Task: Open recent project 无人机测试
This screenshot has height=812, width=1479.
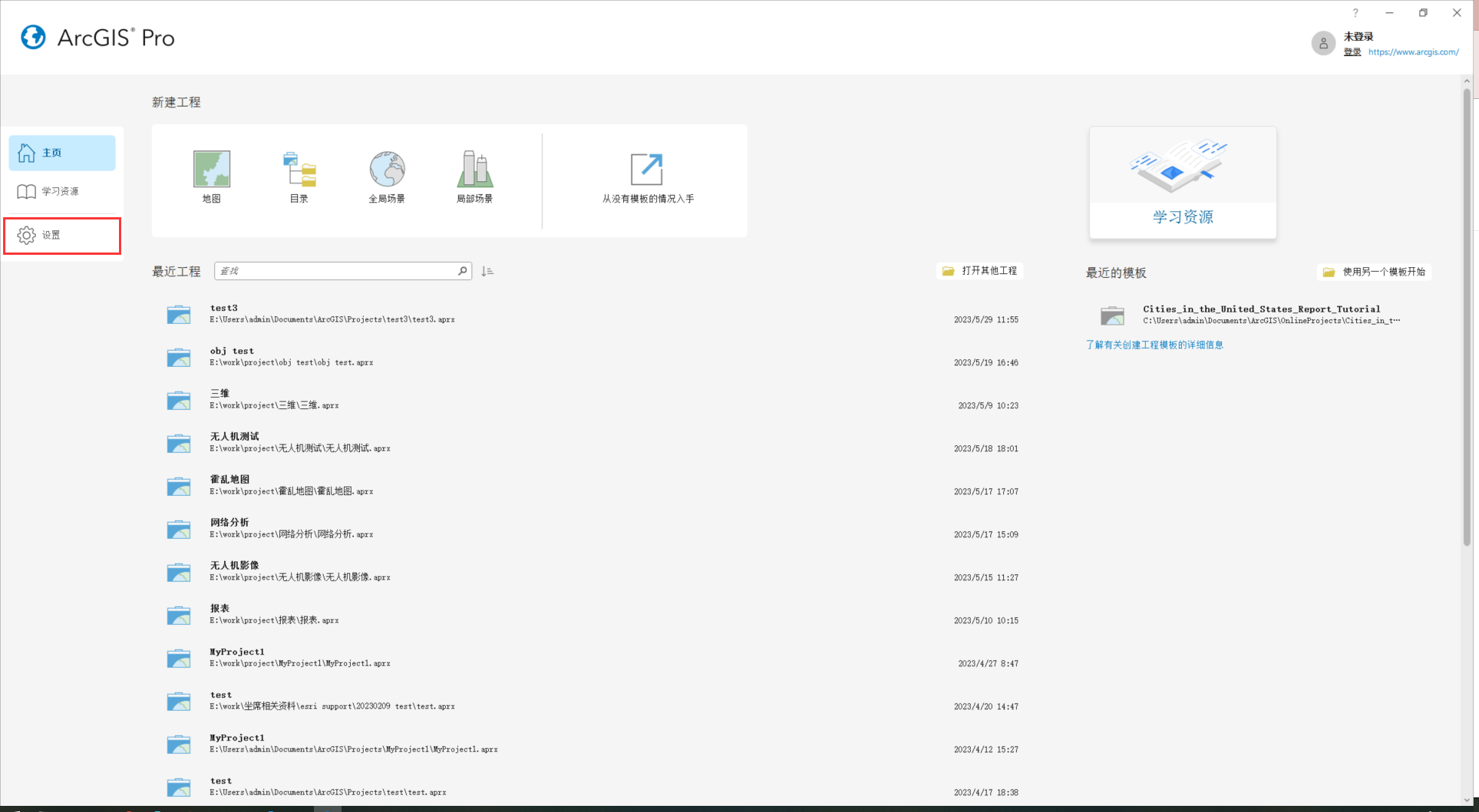Action: [593, 443]
